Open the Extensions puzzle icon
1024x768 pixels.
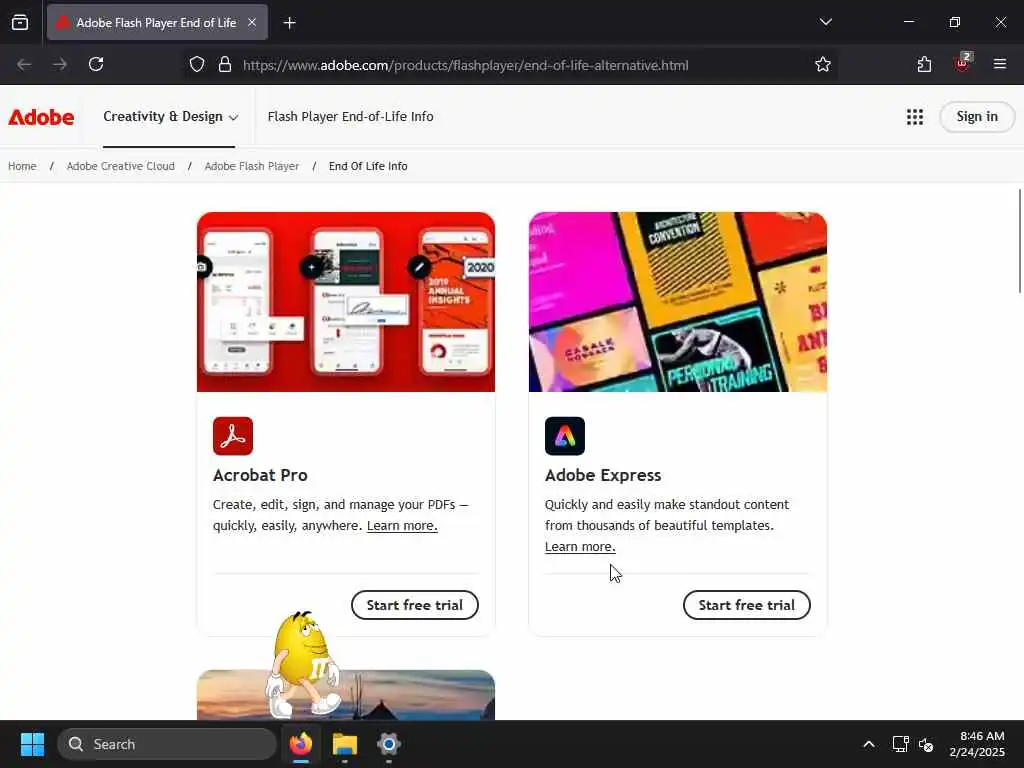coord(924,64)
